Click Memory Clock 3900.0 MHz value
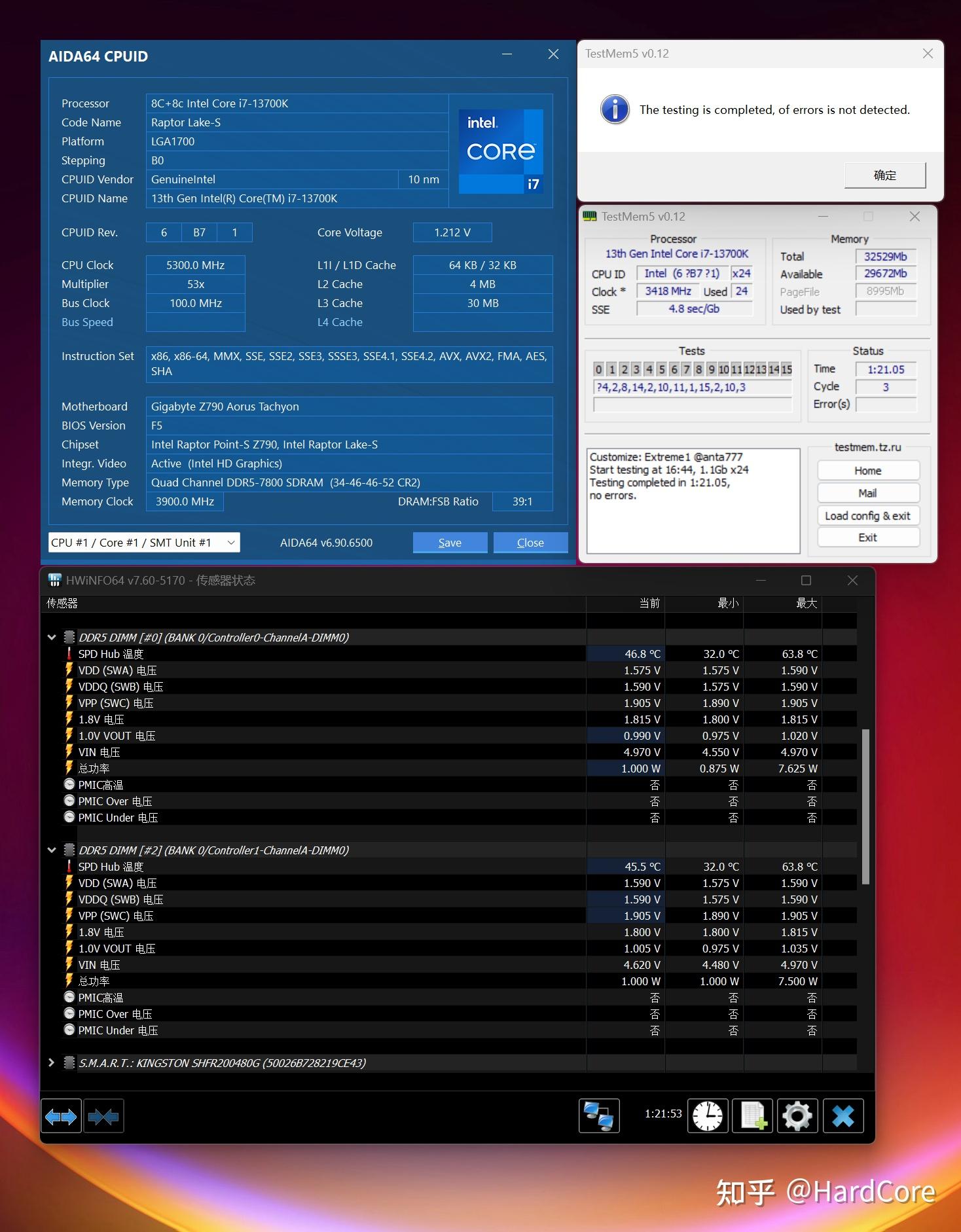This screenshot has height=1232, width=961. [x=185, y=501]
